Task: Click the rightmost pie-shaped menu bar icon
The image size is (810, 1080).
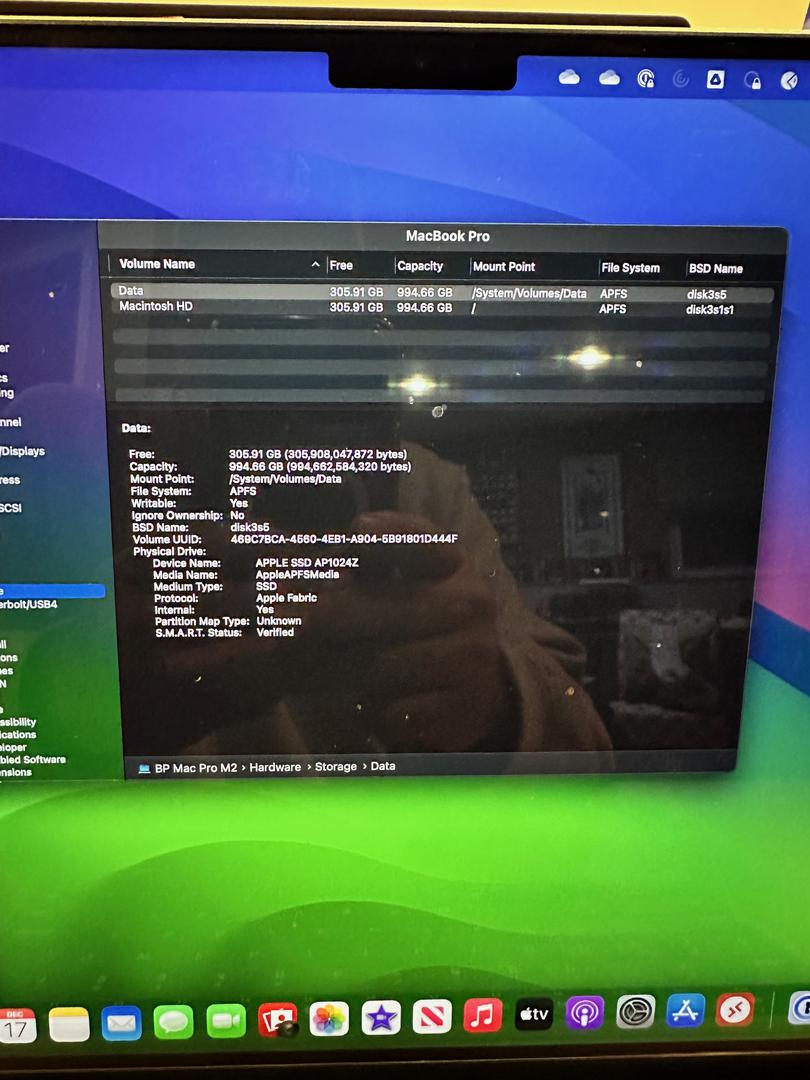Action: tap(789, 81)
